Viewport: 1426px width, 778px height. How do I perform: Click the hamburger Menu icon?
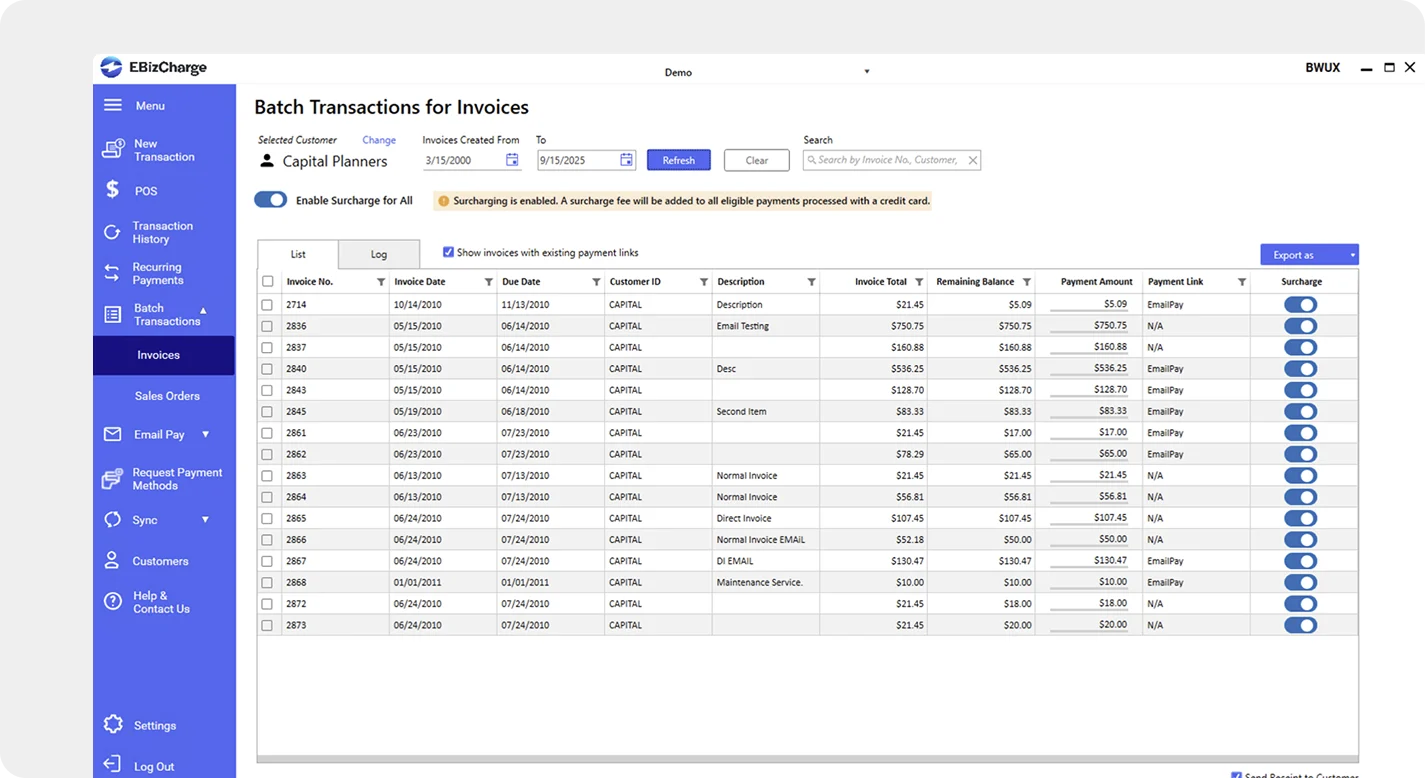(113, 105)
